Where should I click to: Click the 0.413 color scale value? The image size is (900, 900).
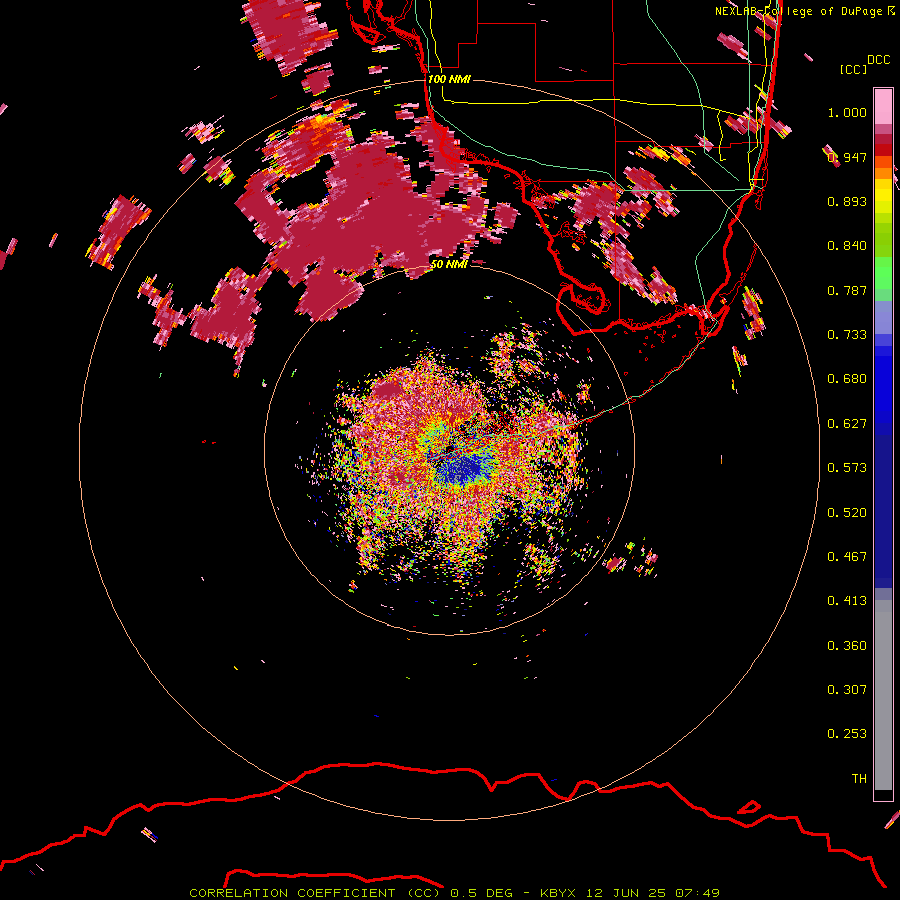coord(847,601)
